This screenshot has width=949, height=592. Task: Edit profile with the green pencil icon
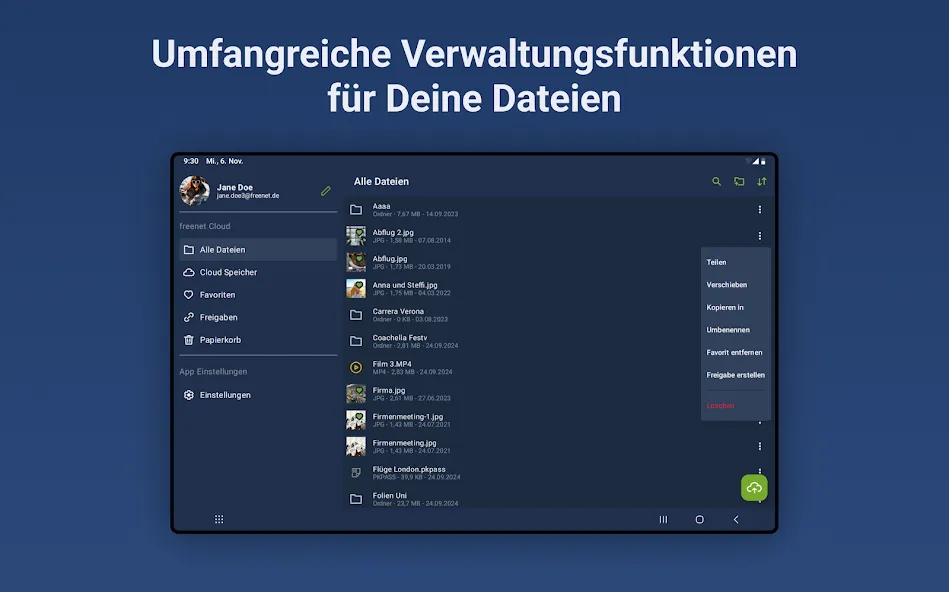tap(326, 191)
